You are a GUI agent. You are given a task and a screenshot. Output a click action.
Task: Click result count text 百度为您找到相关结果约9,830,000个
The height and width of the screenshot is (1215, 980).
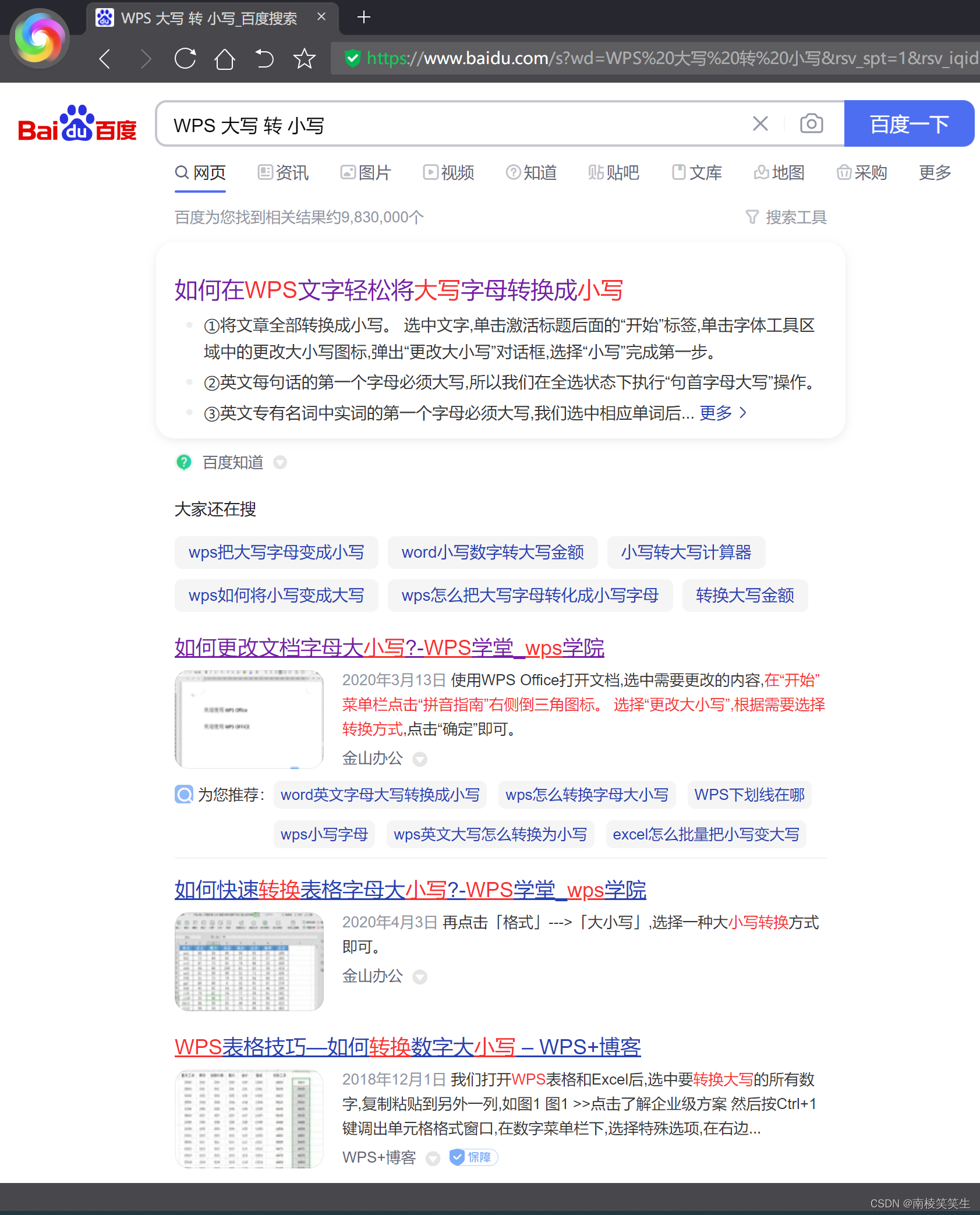point(299,217)
